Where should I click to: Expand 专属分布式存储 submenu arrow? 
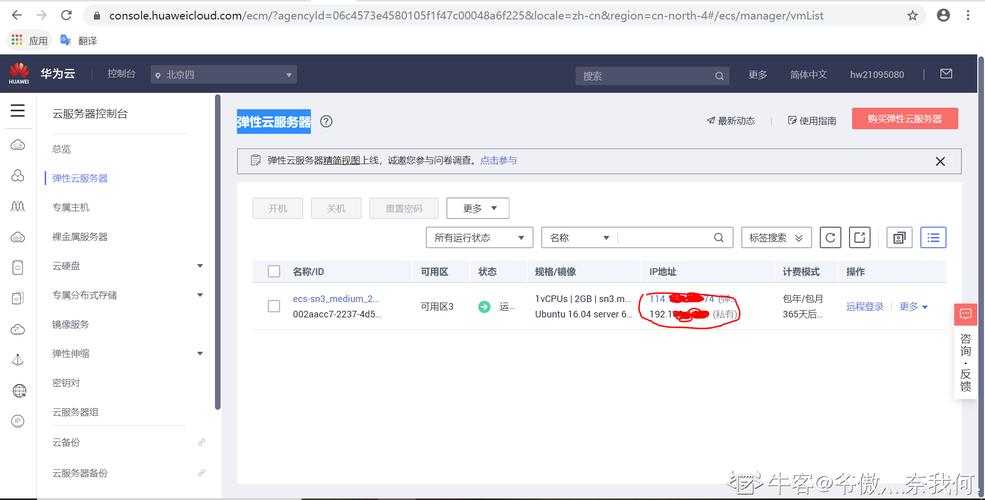200,295
